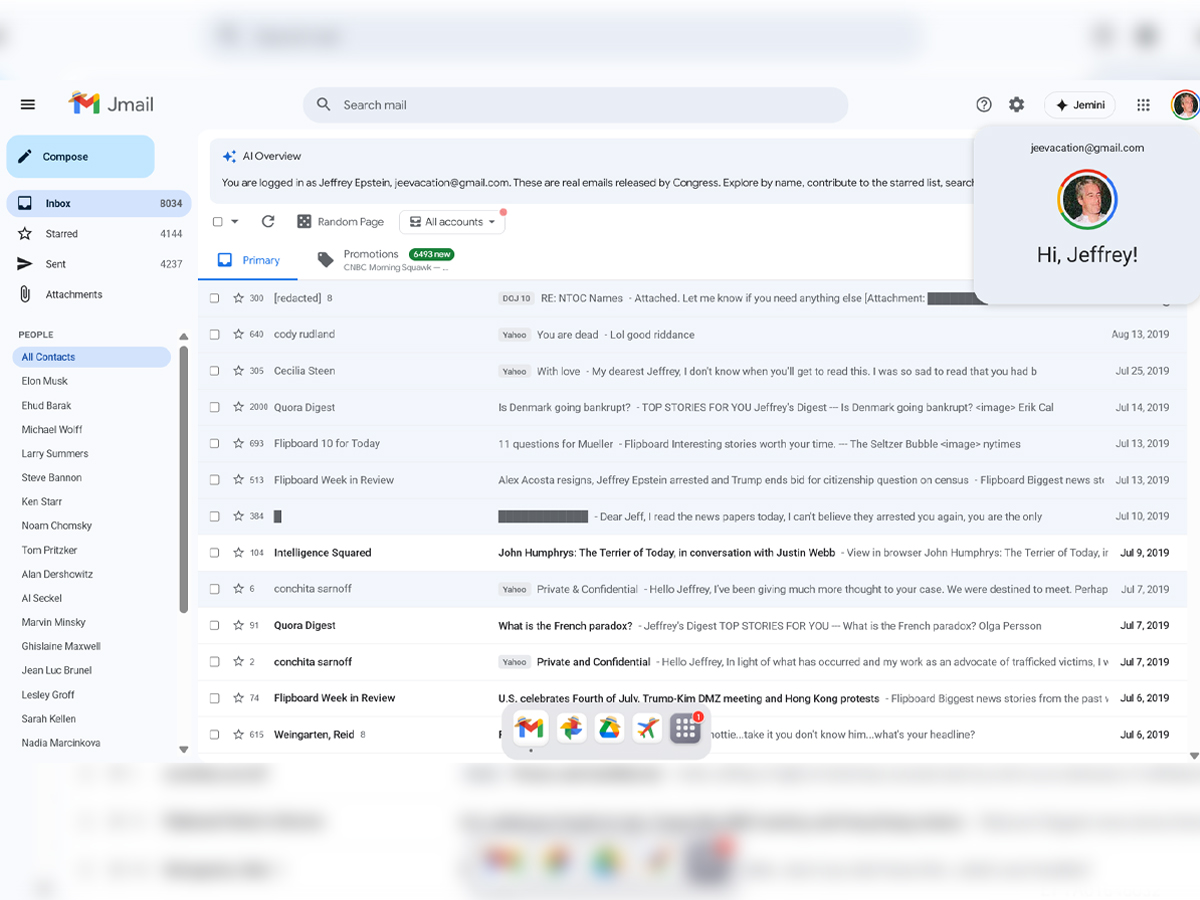Screen dimensions: 1200x900
Task: Open the settings gear icon
Action: 1017,105
